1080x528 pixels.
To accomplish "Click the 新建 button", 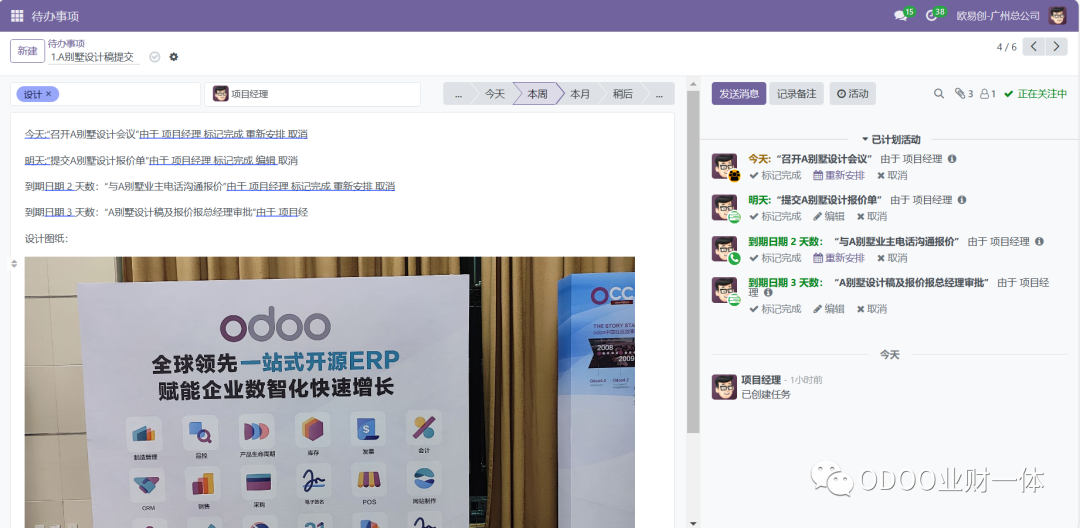I will point(28,51).
